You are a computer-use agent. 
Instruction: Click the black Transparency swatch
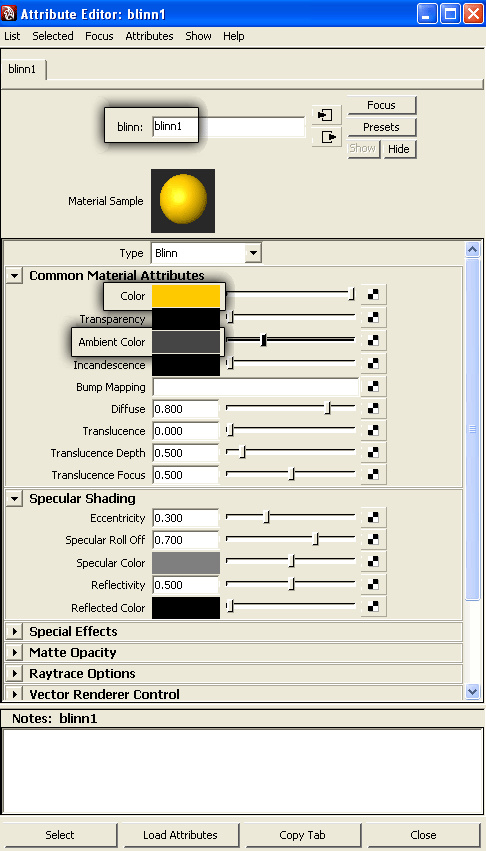[186, 319]
